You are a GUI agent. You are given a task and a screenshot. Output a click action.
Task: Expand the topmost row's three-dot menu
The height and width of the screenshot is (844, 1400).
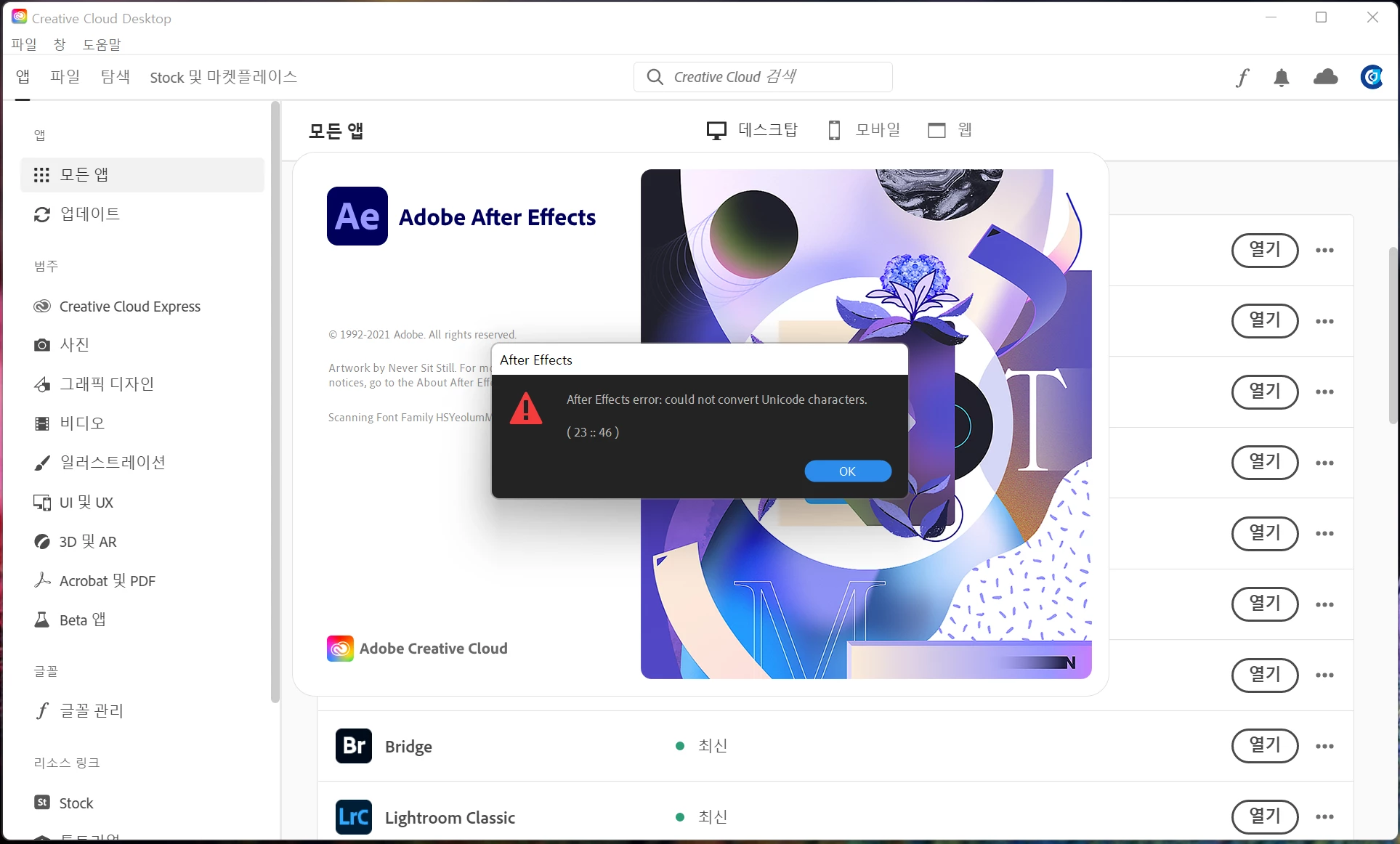pos(1324,251)
